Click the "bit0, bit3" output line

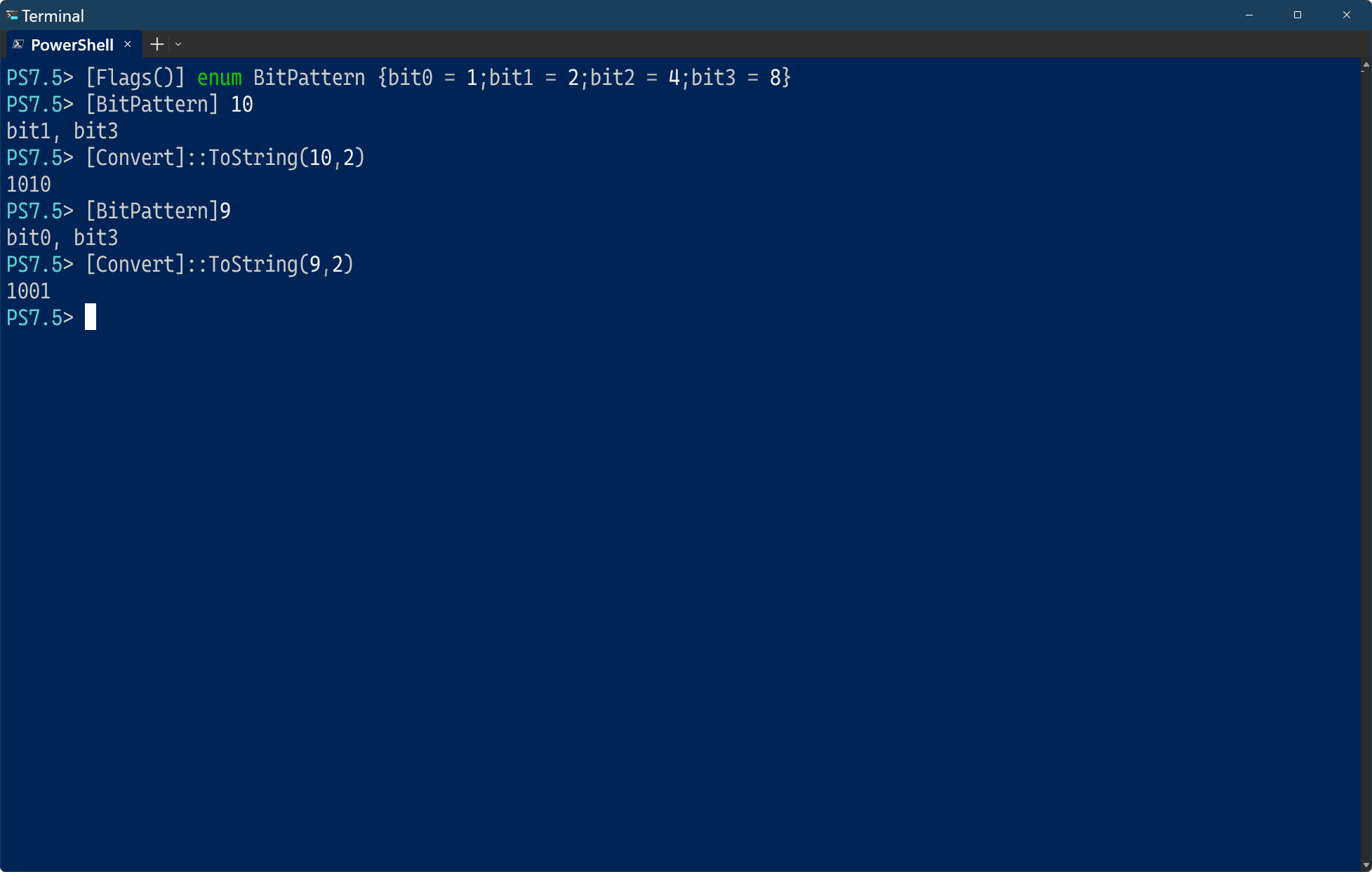pos(62,238)
